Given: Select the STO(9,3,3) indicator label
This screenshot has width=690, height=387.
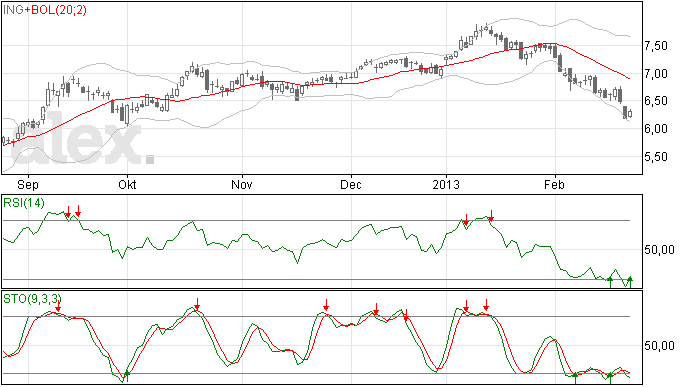Looking at the screenshot, I should pyautogui.click(x=32, y=299).
